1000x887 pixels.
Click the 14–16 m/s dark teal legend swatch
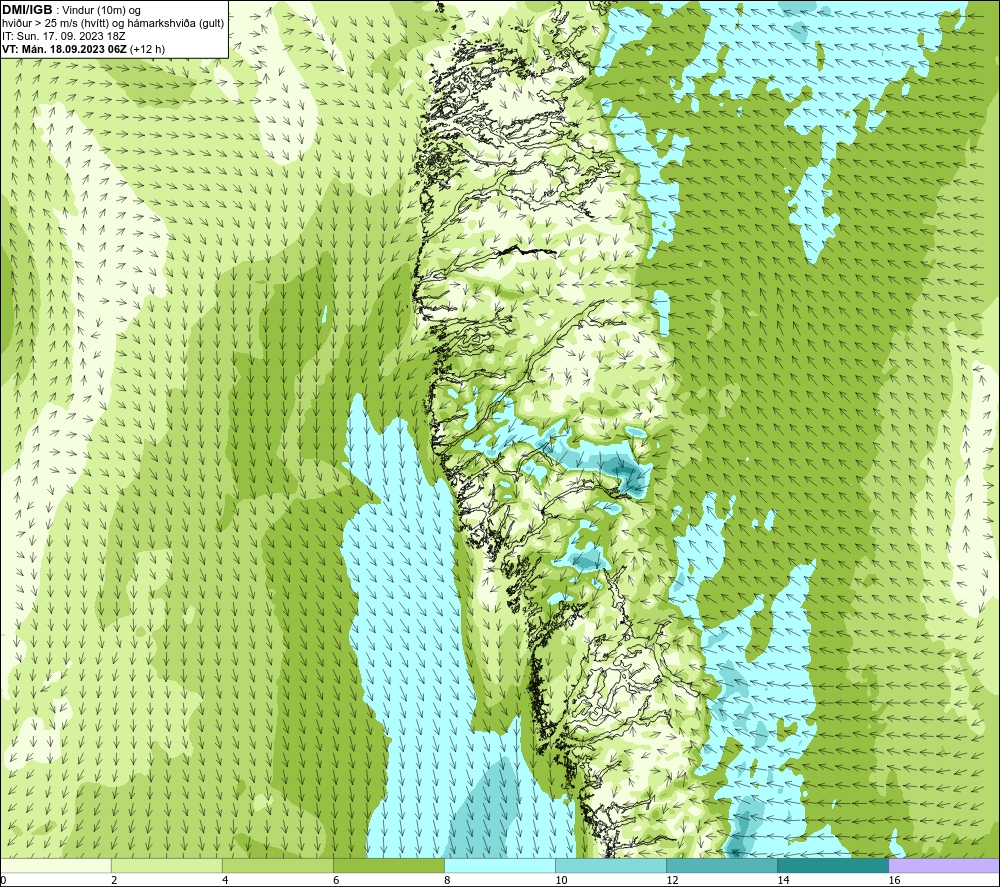pyautogui.click(x=833, y=865)
